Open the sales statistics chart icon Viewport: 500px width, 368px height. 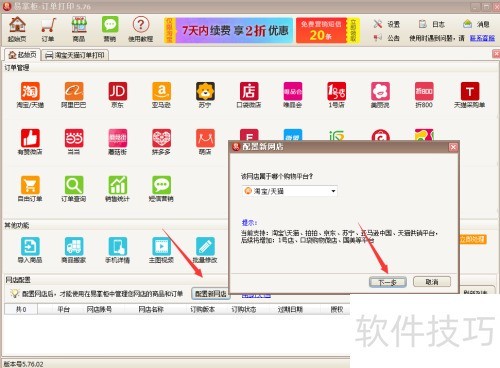117,189
